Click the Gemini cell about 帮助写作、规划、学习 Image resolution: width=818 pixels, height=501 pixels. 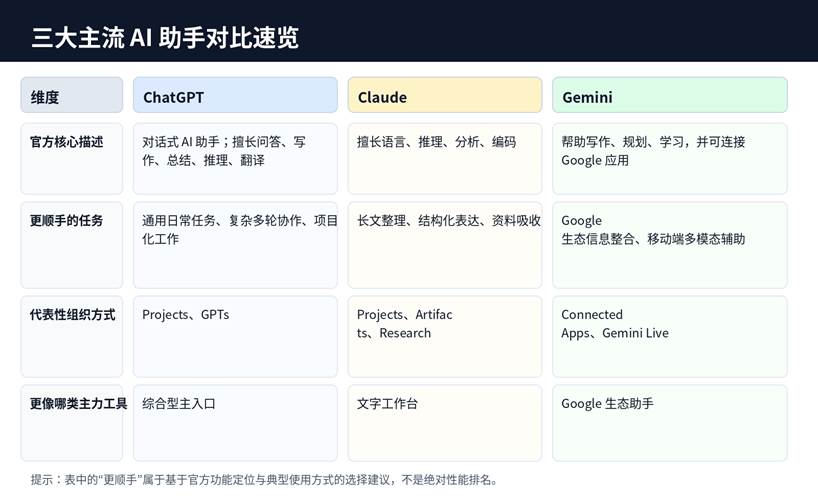669,158
